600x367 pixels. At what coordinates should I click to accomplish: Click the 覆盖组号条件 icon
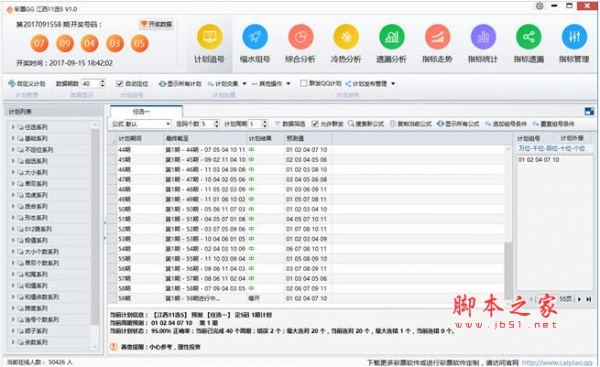[536, 124]
